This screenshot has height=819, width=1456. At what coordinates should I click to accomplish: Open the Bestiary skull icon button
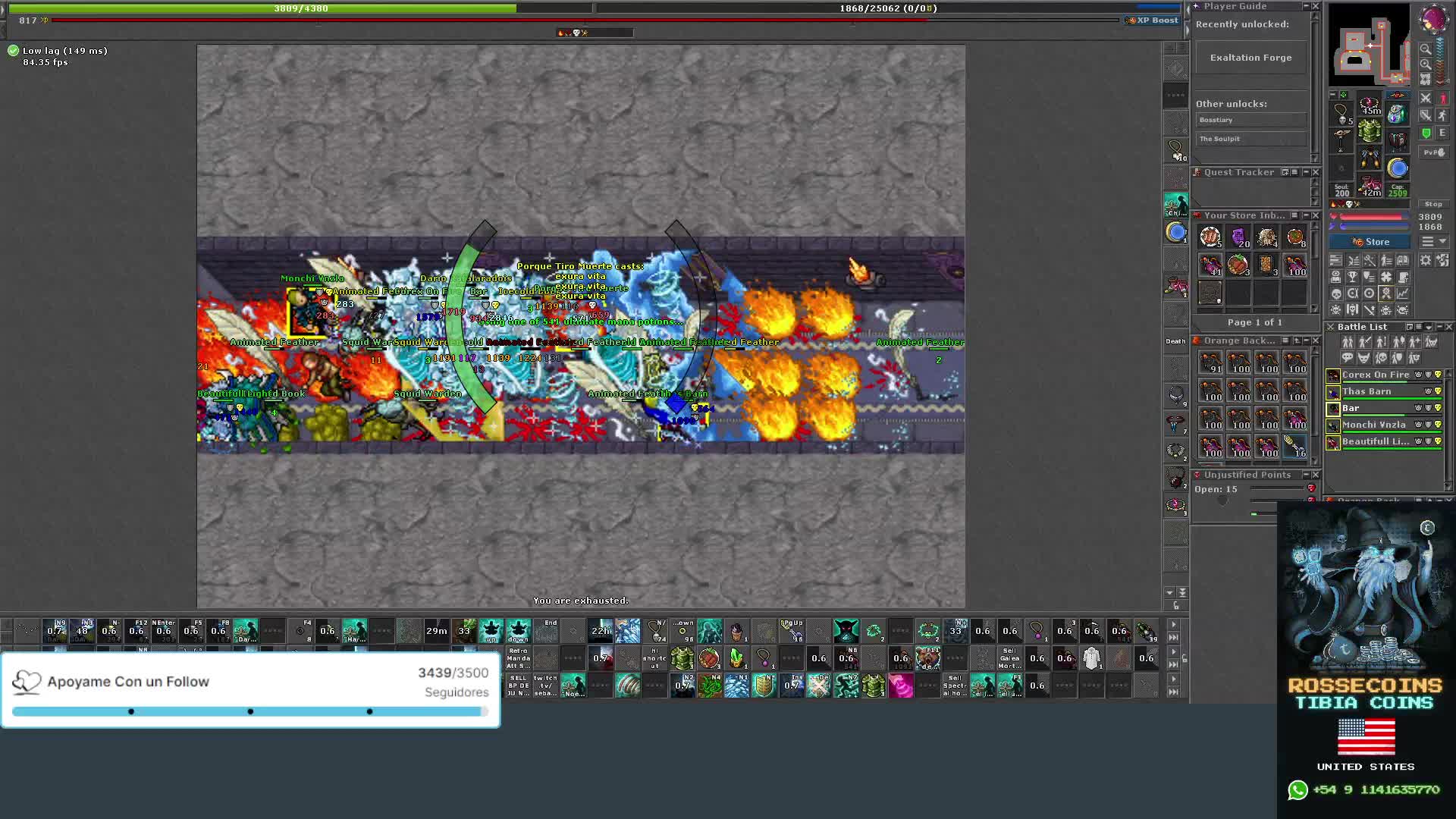pyautogui.click(x=1336, y=293)
